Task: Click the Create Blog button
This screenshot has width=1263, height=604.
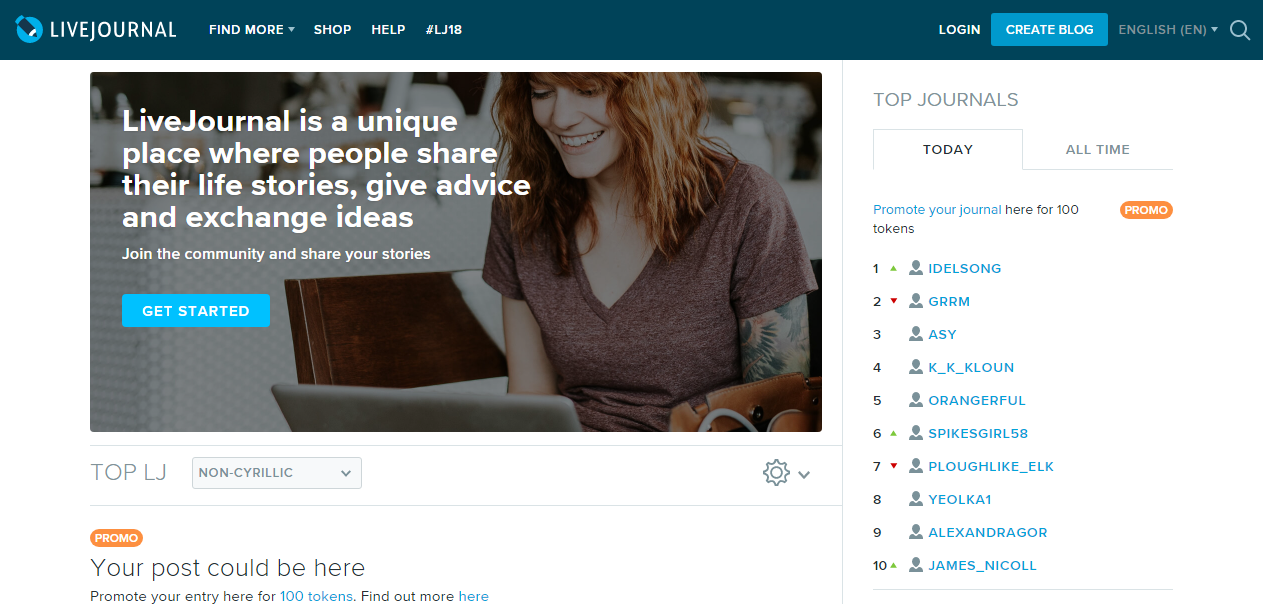Action: tap(1049, 29)
